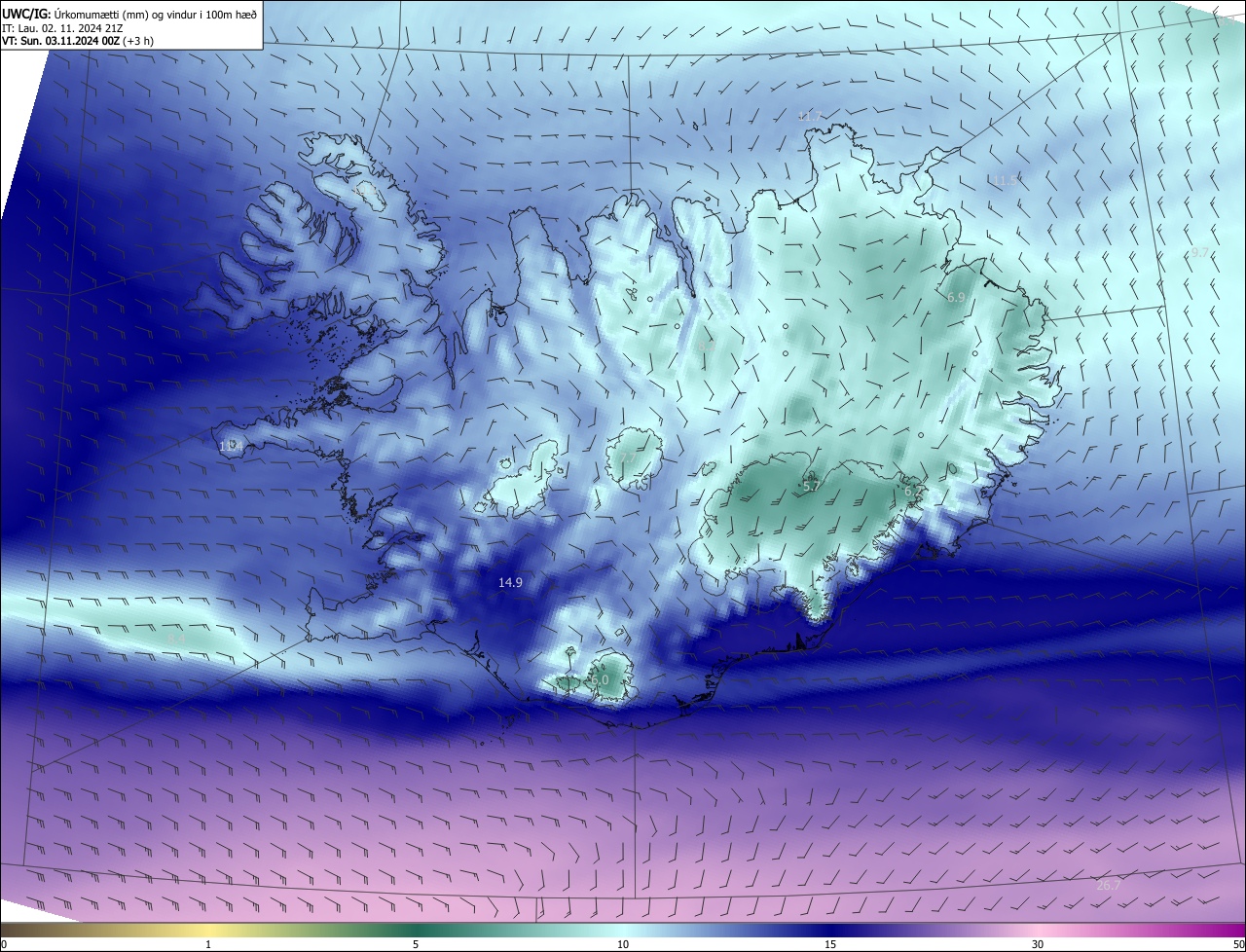
Task: Click the 15 tick on color scale
Action: pos(830,944)
